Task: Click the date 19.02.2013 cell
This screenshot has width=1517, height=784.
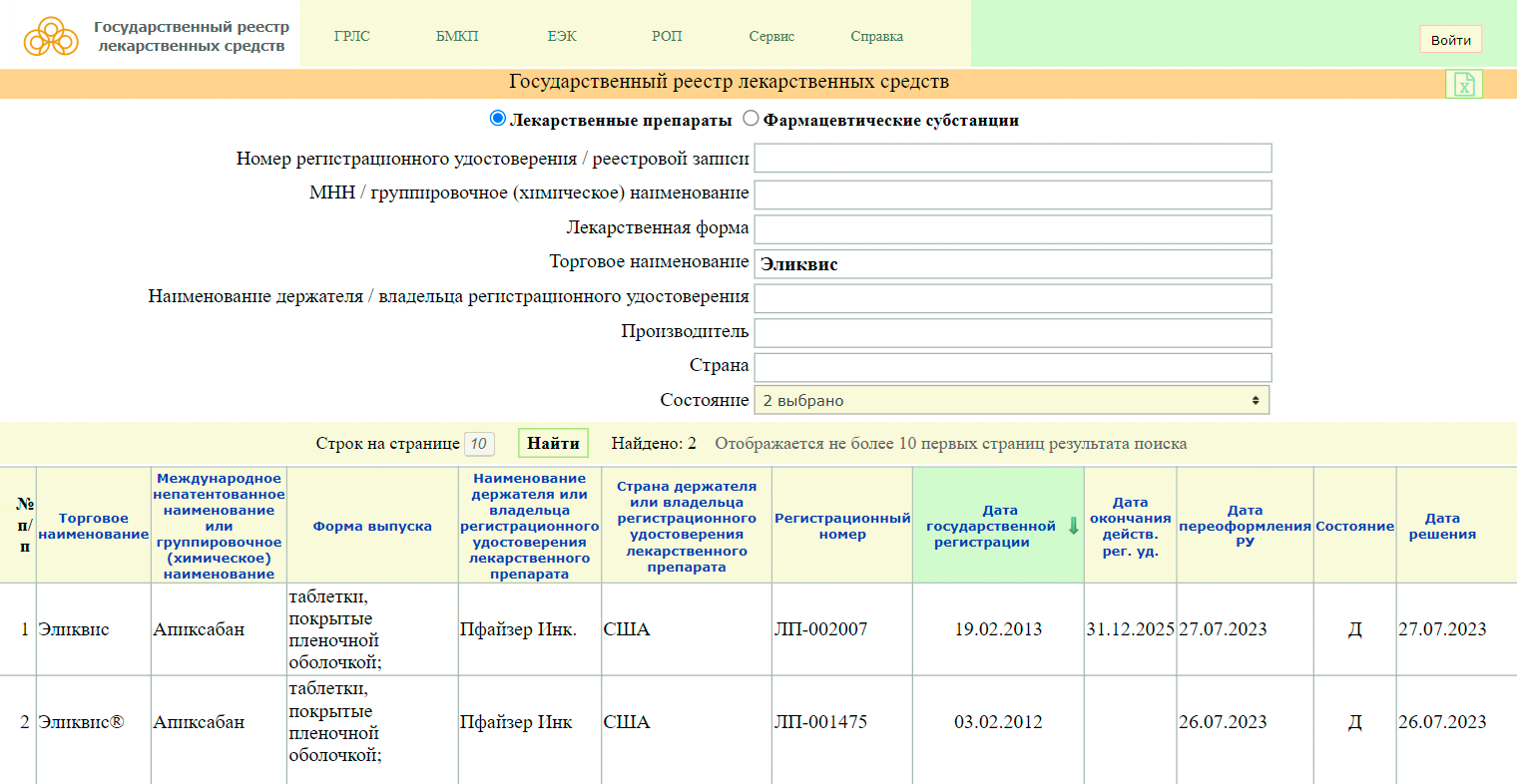Action: [998, 629]
